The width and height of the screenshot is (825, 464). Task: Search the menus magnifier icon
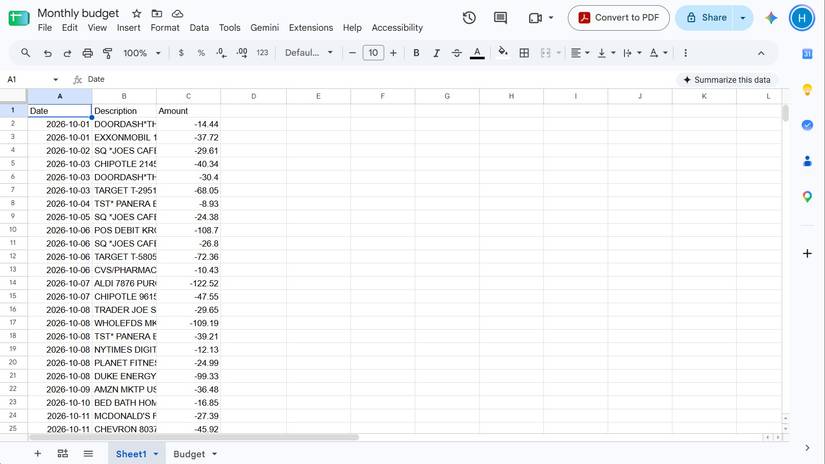(x=25, y=53)
